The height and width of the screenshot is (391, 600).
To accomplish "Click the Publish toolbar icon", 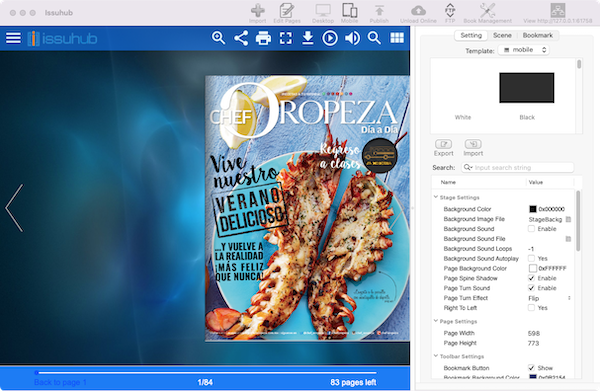I will (379, 11).
